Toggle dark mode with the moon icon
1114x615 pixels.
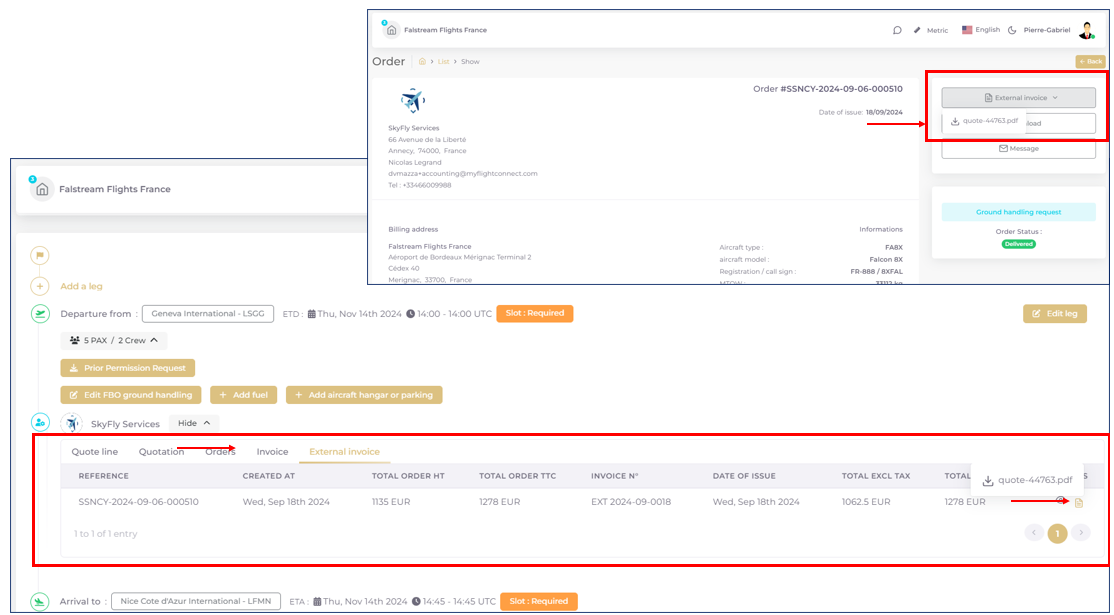(1012, 31)
